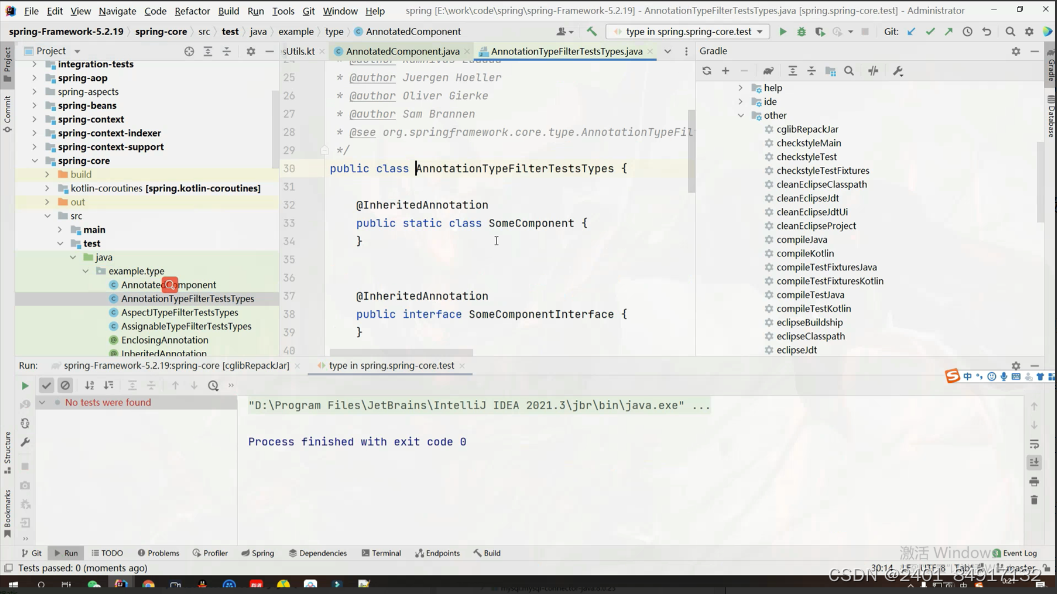Toggle sort tests by duration
This screenshot has height=594, width=1057.
coord(108,386)
